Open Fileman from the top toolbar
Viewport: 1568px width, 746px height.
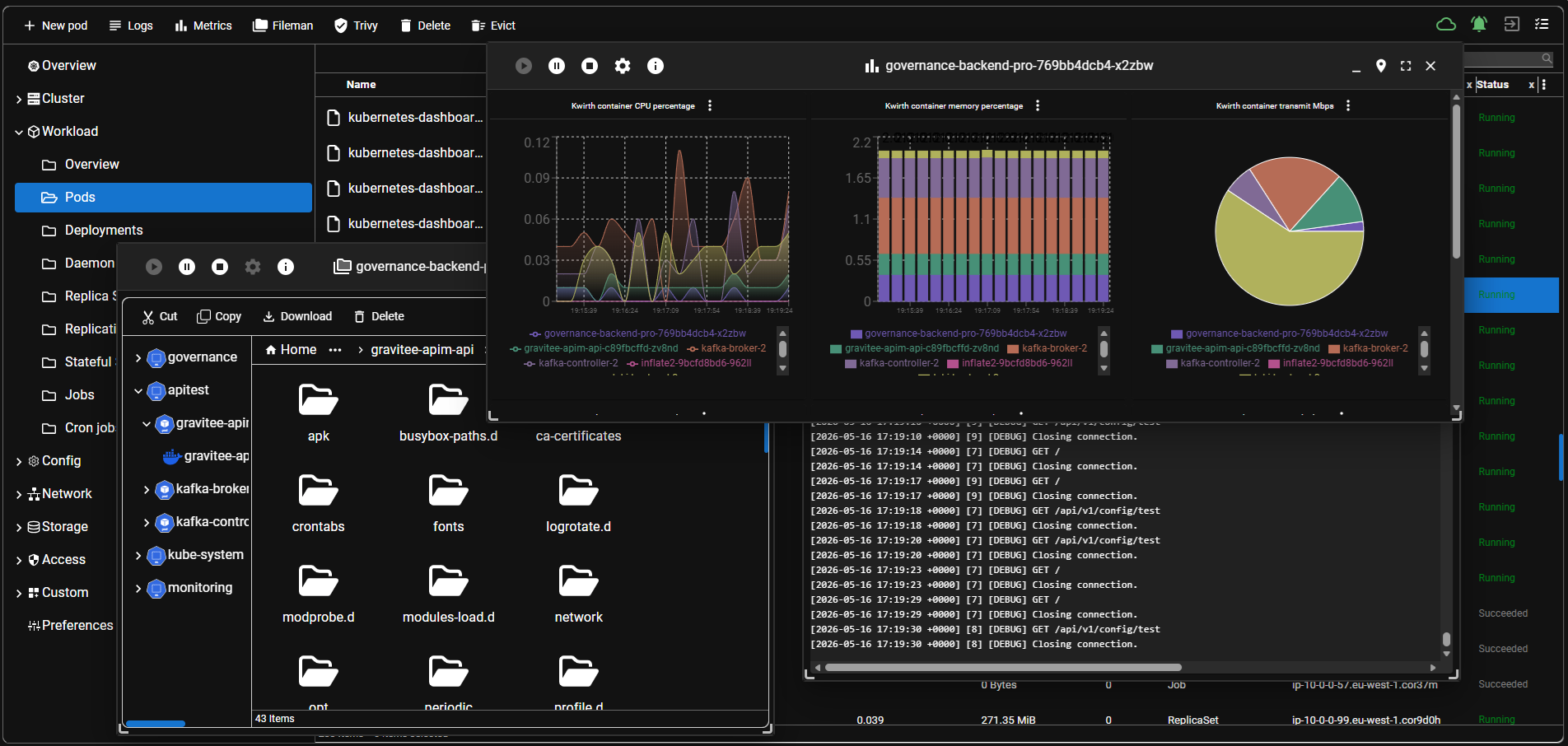coord(282,26)
